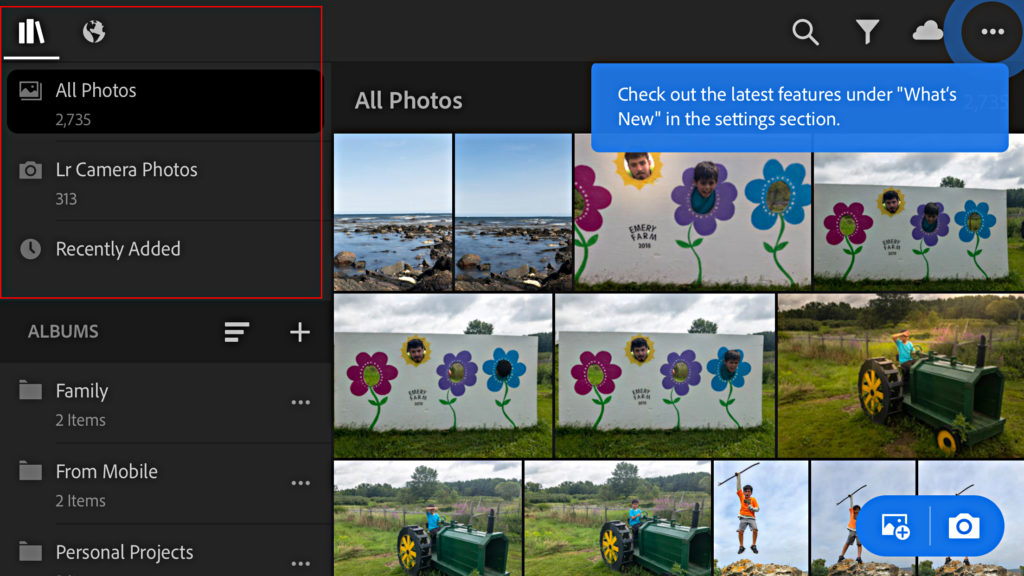Launch the Lr camera capture button
This screenshot has width=1024, height=576.
coord(964,526)
